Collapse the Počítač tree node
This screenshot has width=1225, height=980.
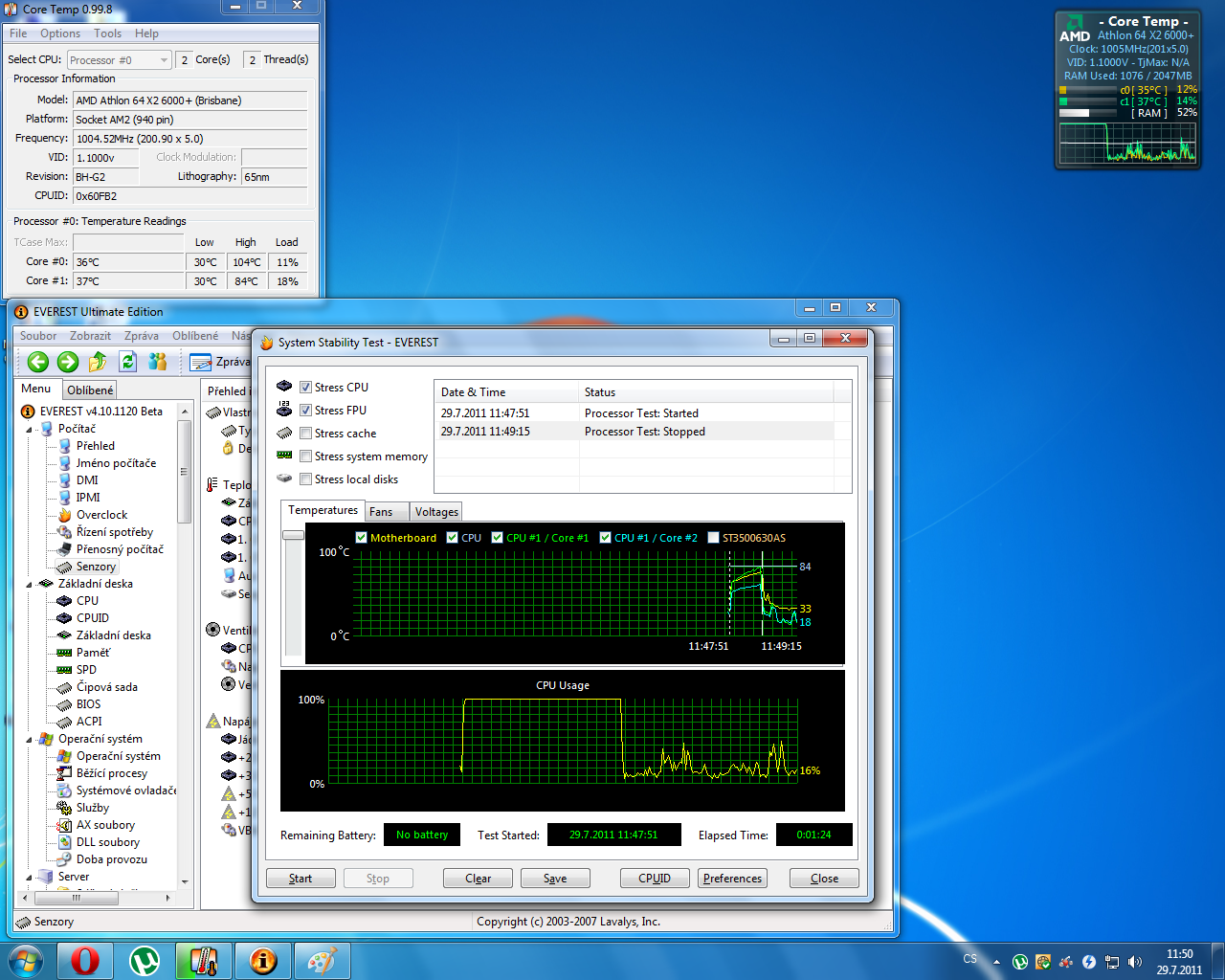[x=29, y=430]
